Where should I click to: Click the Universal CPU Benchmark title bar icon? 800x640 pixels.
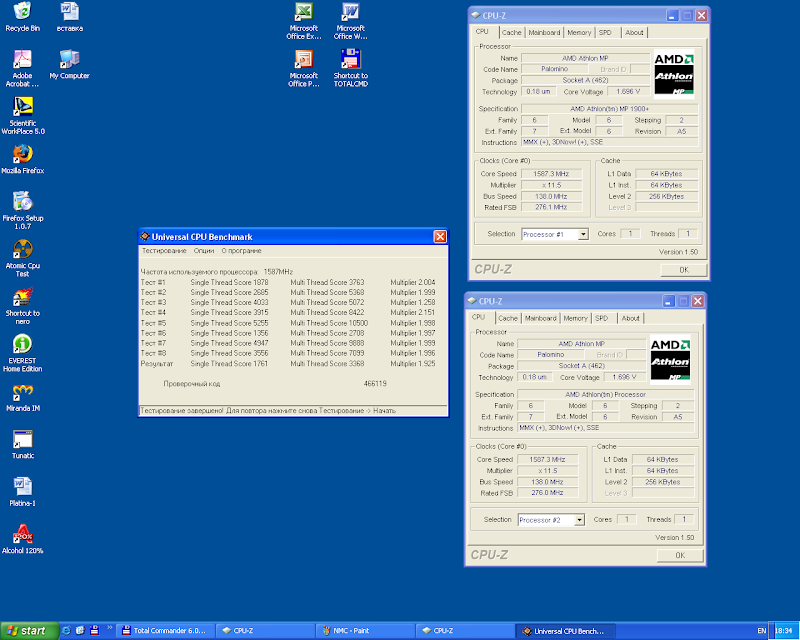pos(145,236)
